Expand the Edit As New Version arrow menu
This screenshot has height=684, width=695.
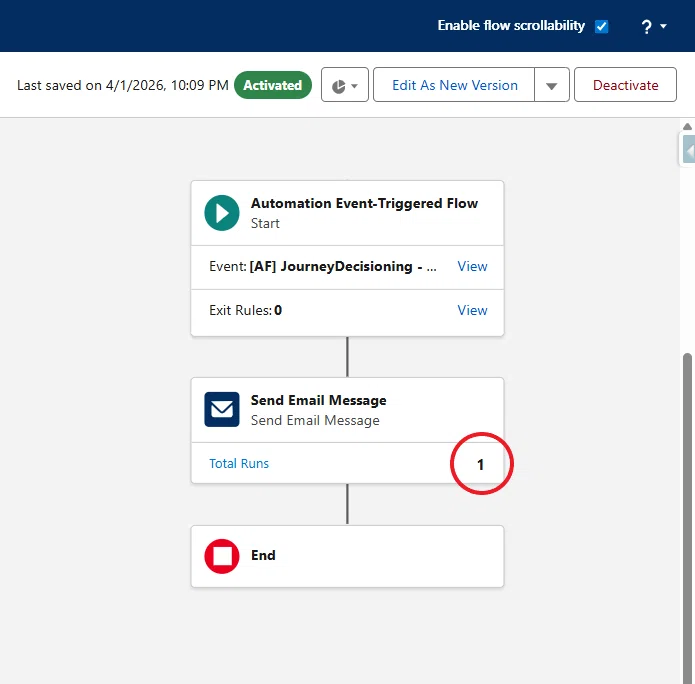[x=552, y=85]
